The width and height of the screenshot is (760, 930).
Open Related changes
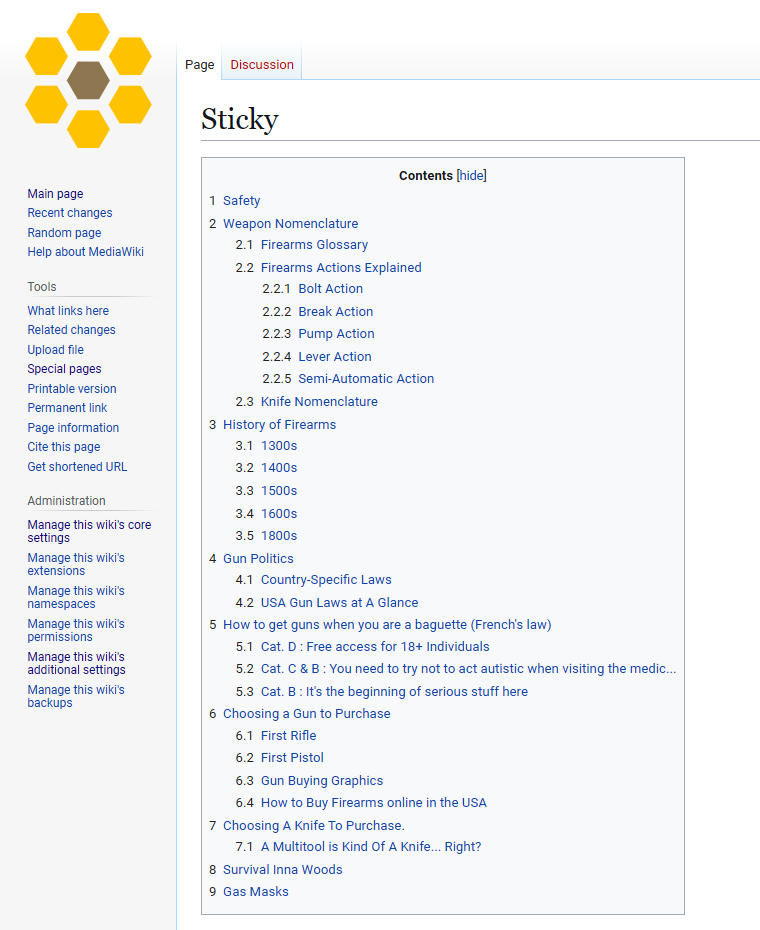(71, 330)
